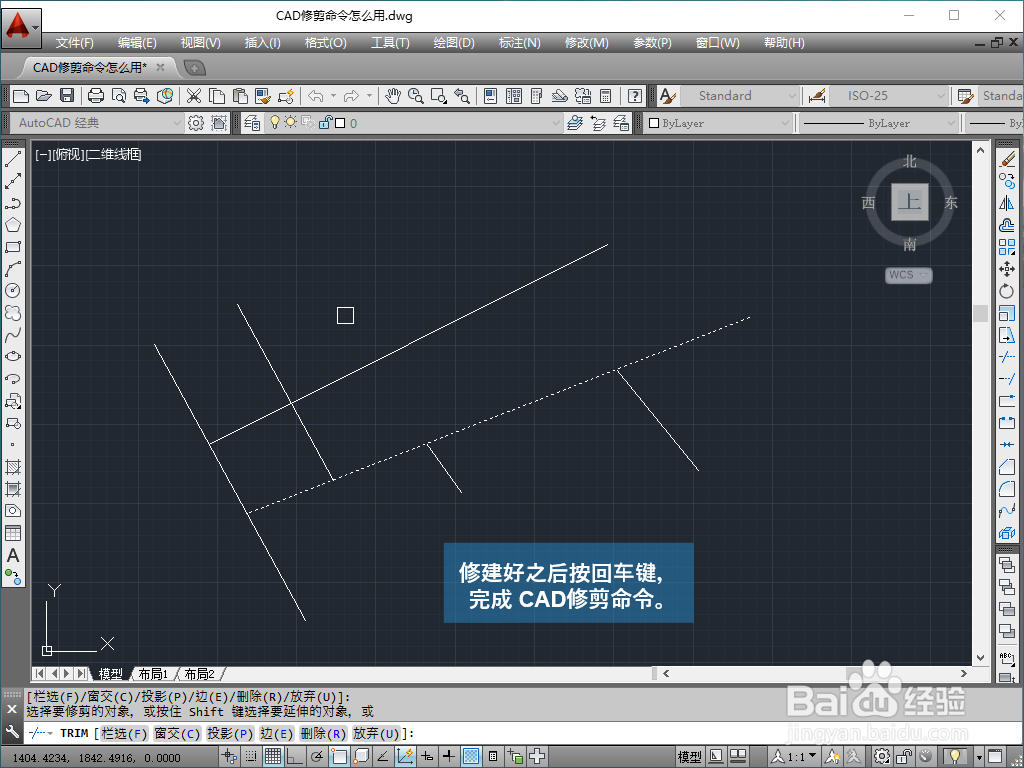Open the 修改(M) menu
This screenshot has width=1024, height=768.
586,43
